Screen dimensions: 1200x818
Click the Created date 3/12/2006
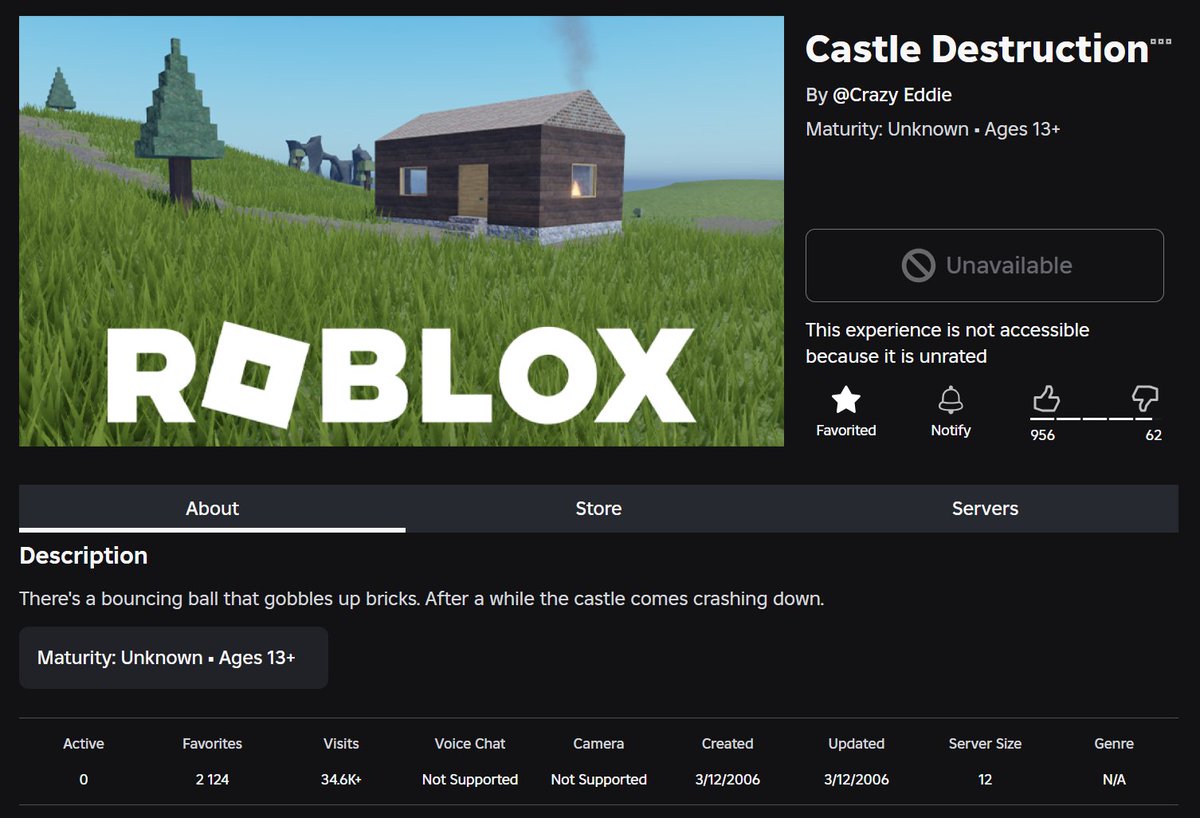point(727,779)
